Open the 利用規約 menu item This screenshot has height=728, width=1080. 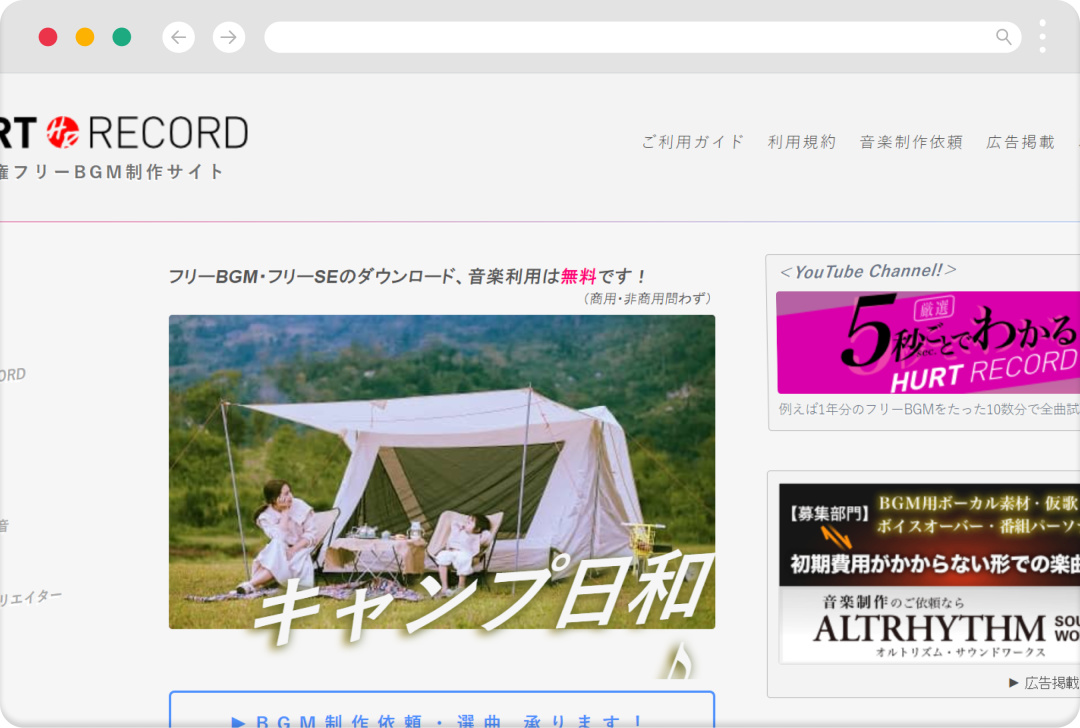pyautogui.click(x=802, y=142)
